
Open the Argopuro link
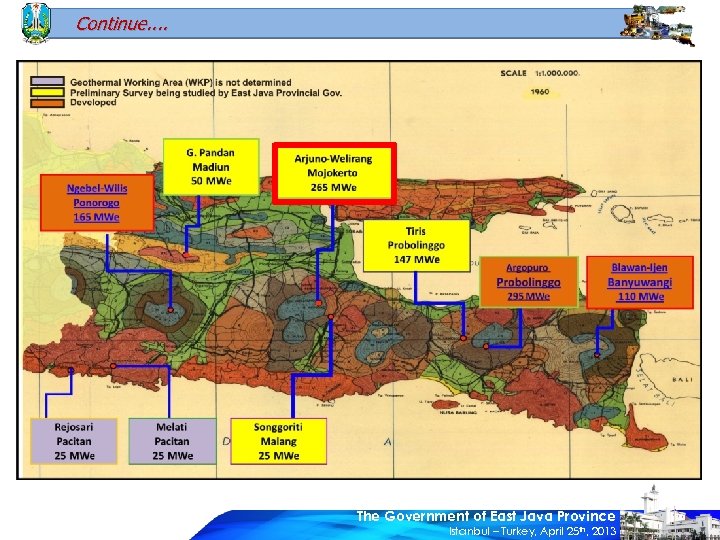click(x=528, y=268)
